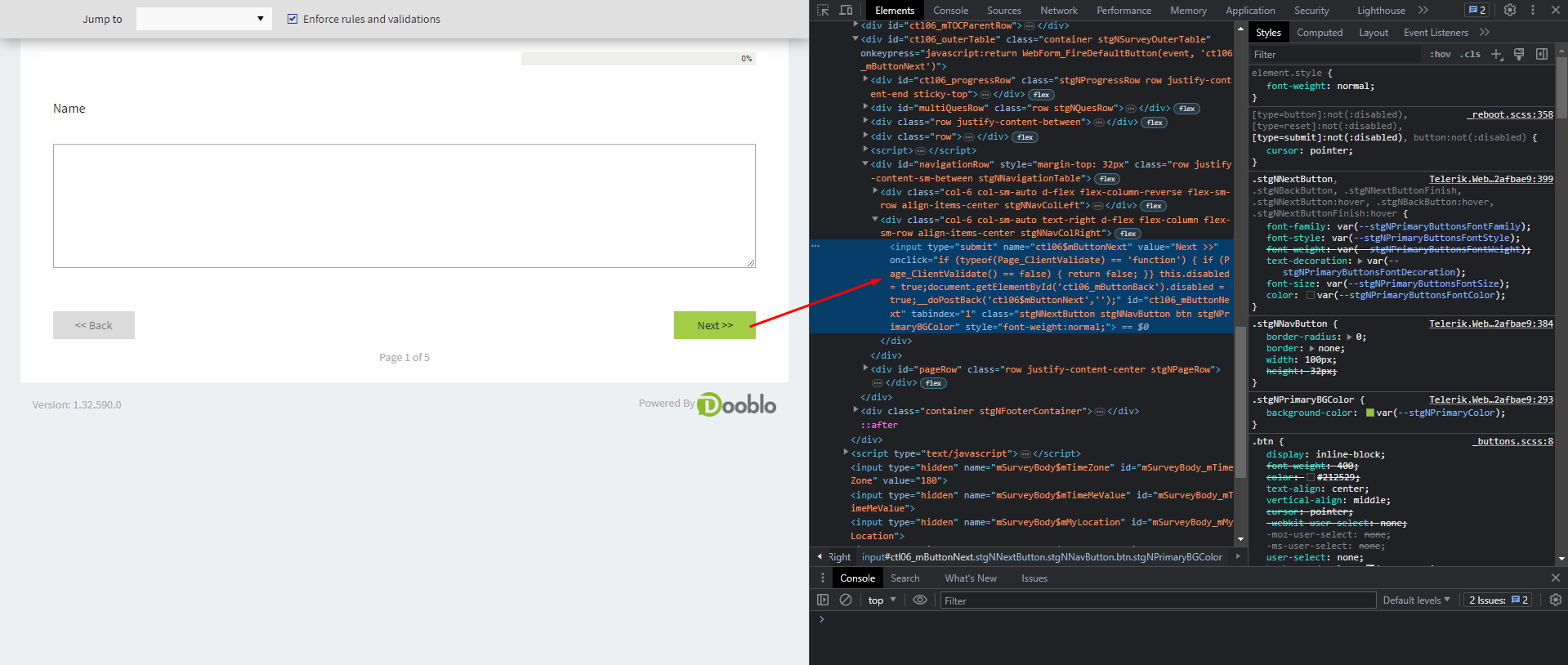Open the _reboot.scss:358 source link
The image size is (1568, 665).
[1512, 114]
